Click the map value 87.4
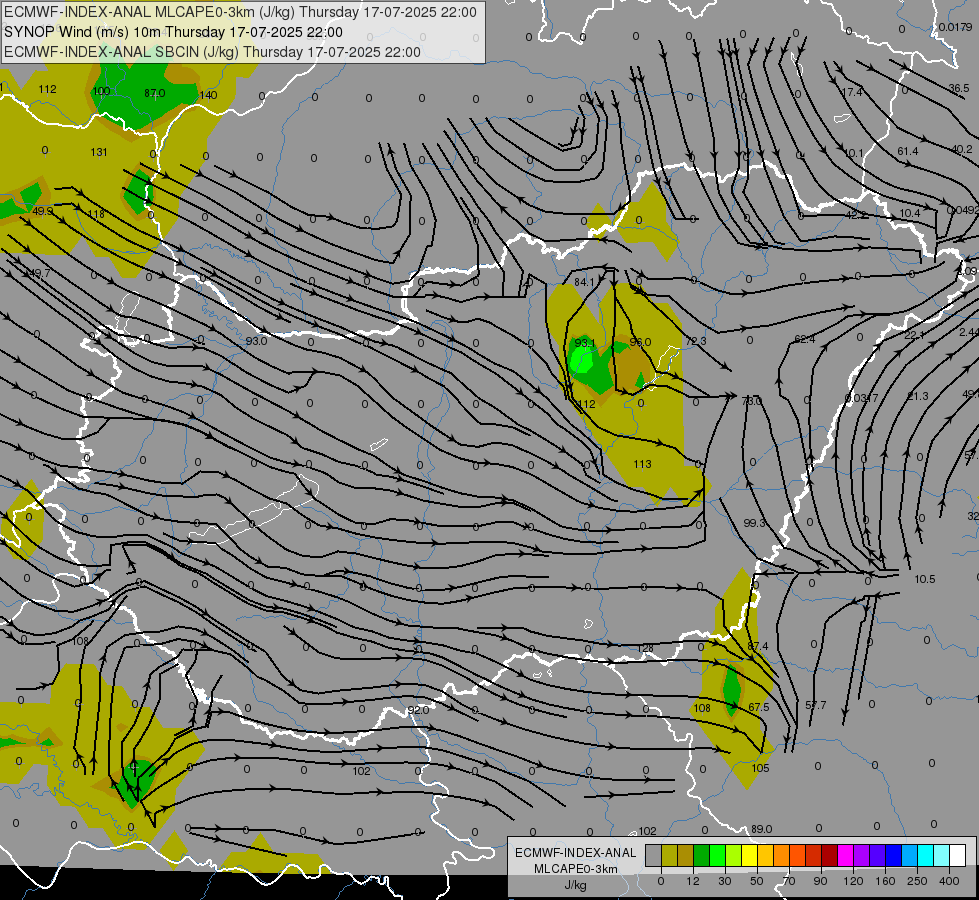Screen dimensions: 979x900 pos(758,646)
